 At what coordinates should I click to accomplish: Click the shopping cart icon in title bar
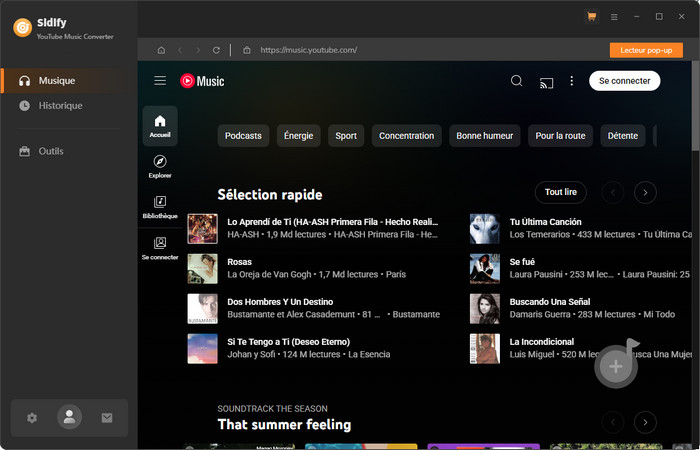(x=591, y=17)
